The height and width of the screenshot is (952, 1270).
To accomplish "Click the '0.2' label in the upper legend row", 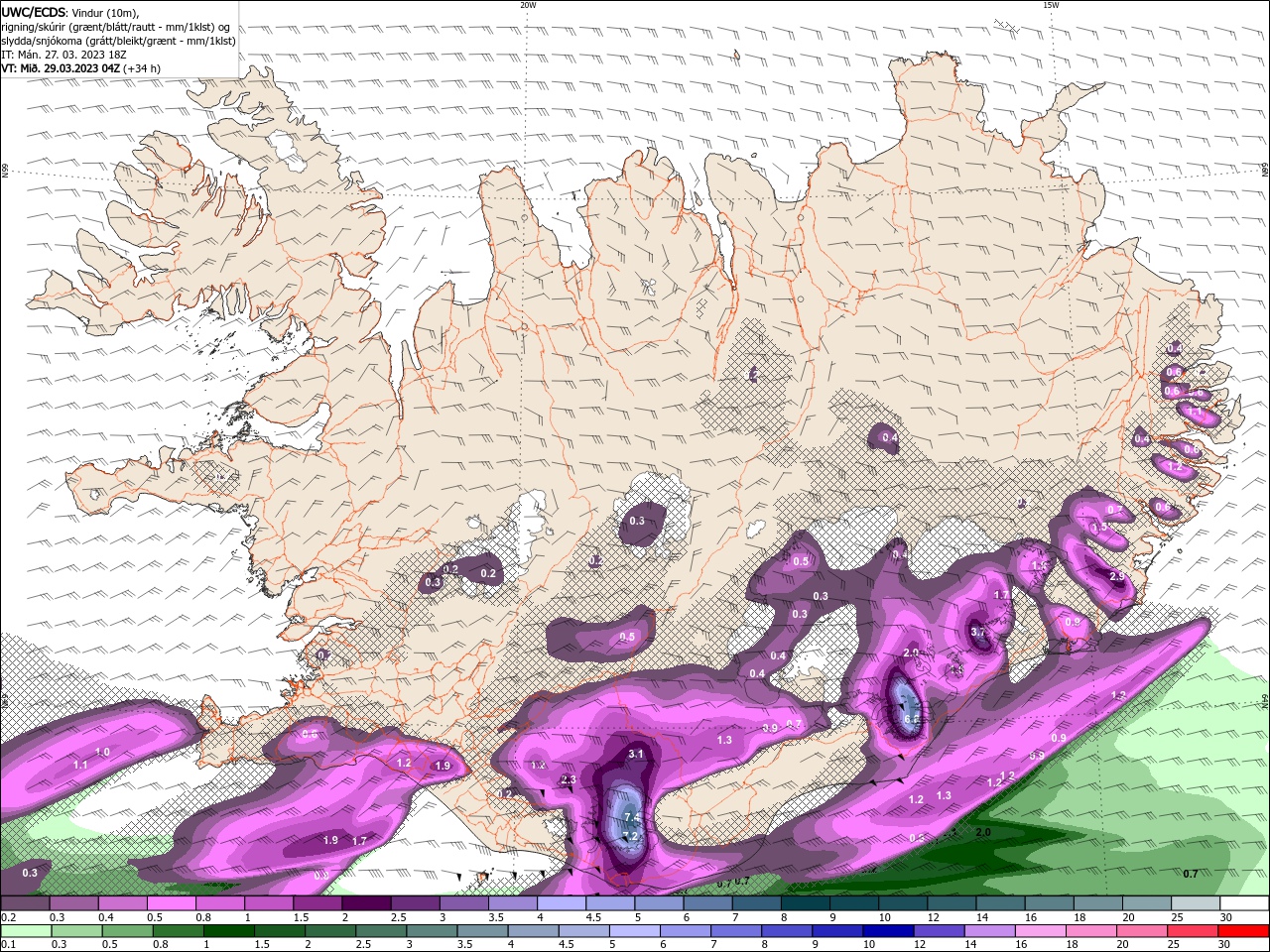I will pos(8,917).
